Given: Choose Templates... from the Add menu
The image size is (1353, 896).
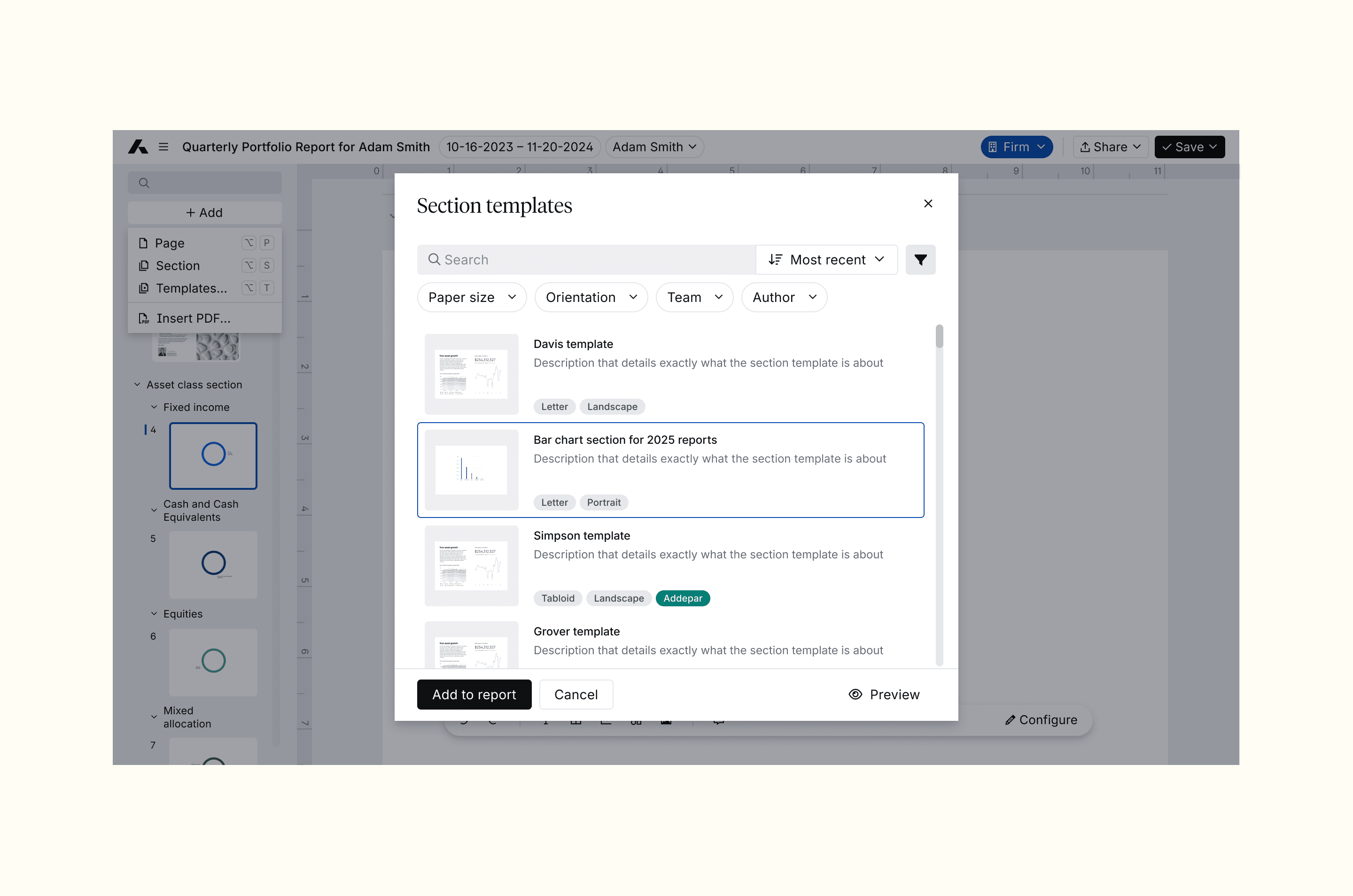Looking at the screenshot, I should [x=205, y=288].
